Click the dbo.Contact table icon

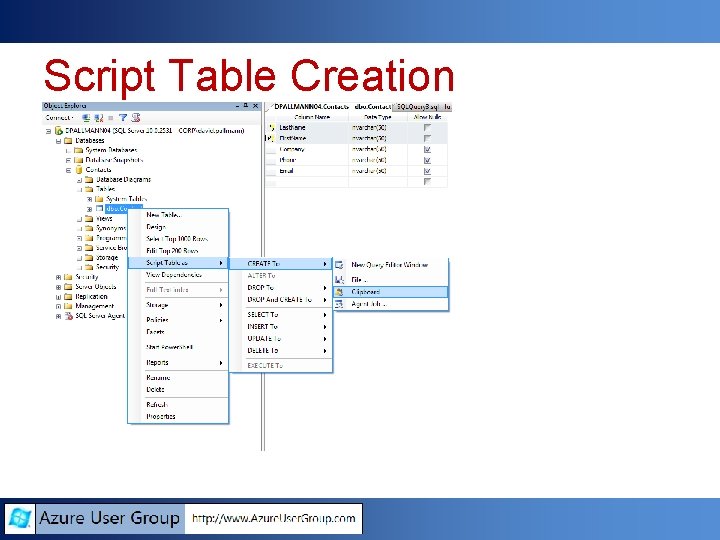99,208
